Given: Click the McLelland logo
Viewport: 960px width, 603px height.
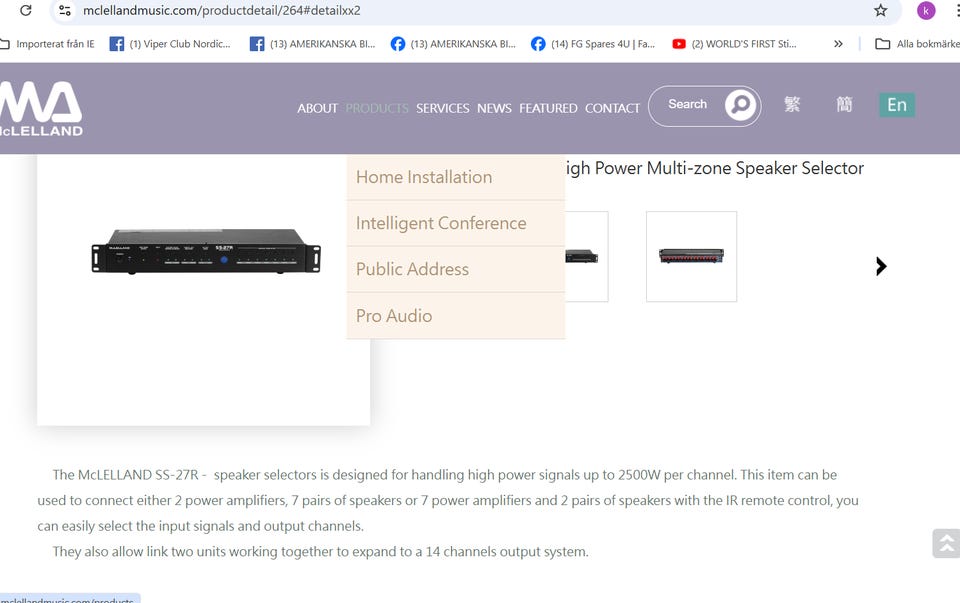Looking at the screenshot, I should click(x=41, y=108).
